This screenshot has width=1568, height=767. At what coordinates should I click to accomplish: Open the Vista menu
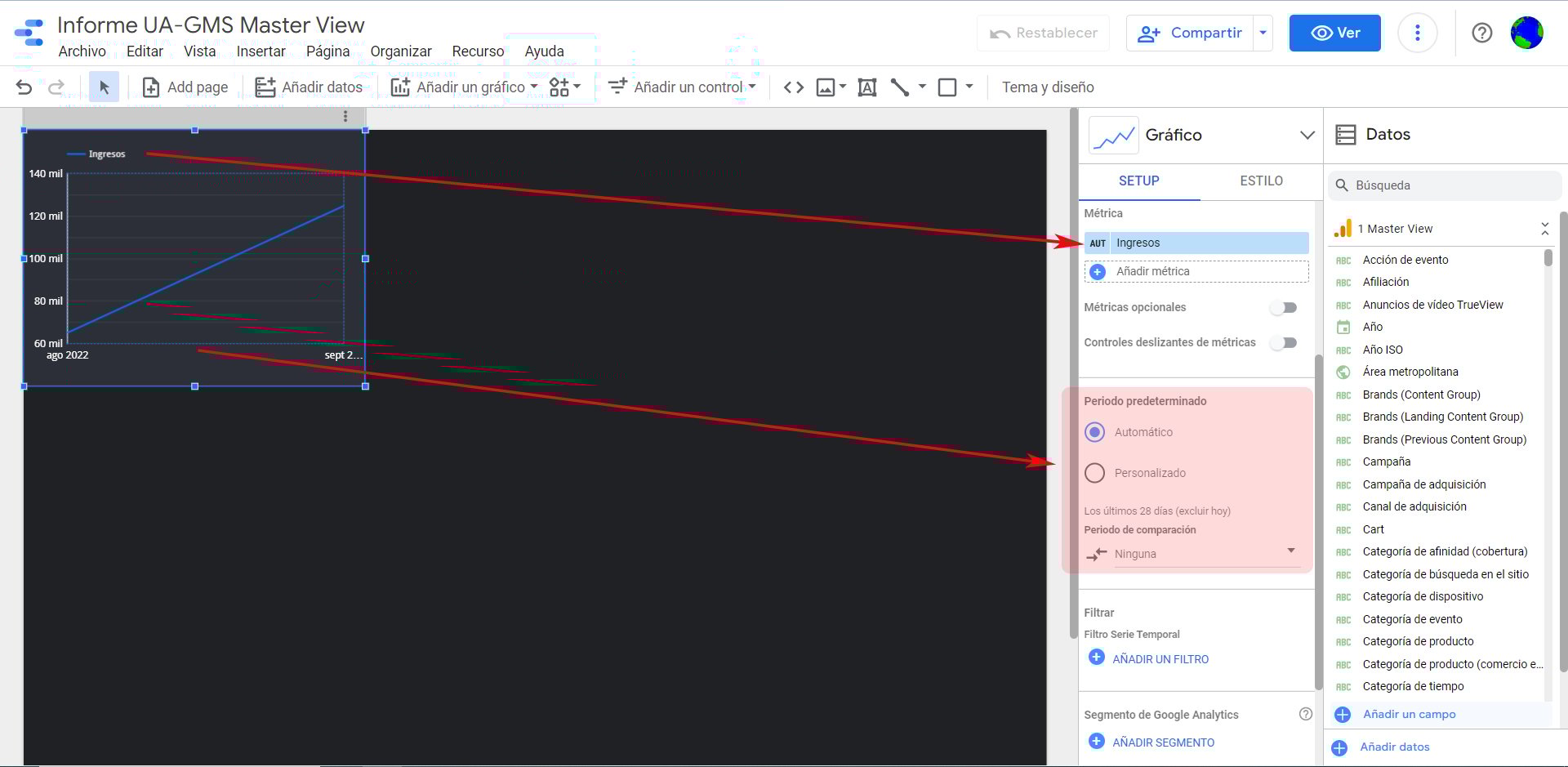tap(199, 51)
